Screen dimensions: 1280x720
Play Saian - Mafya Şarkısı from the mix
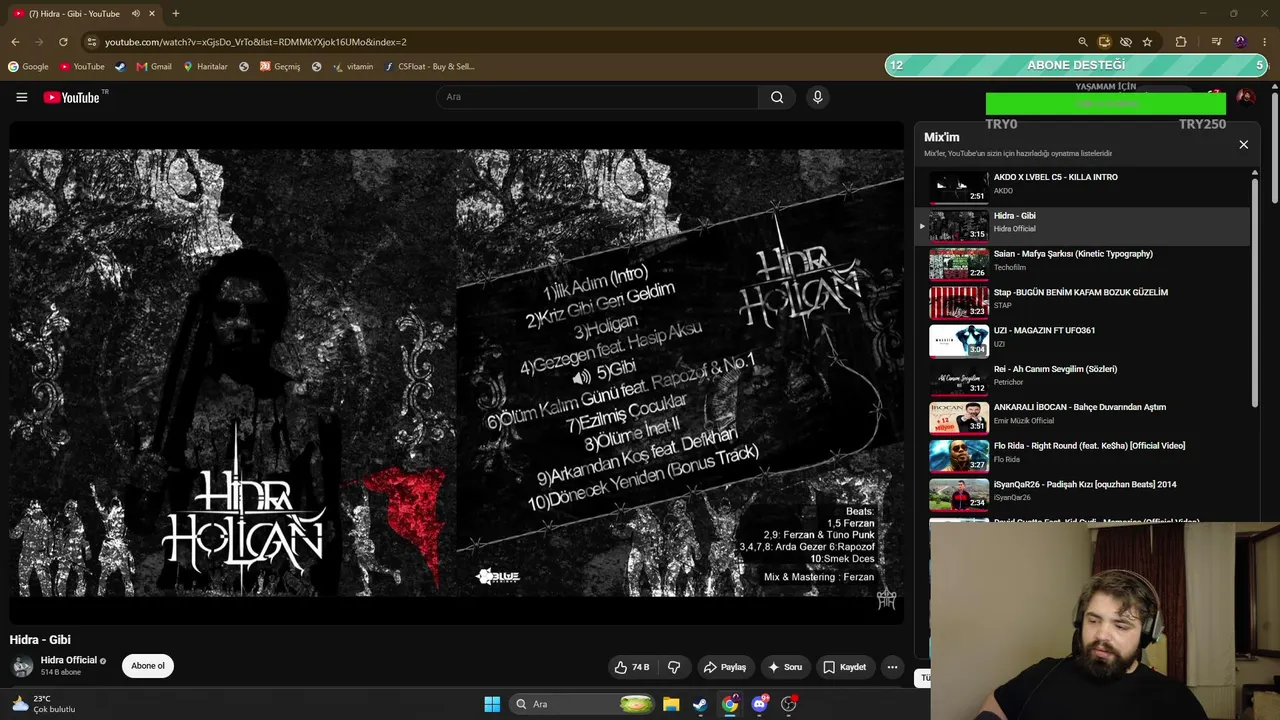click(x=1084, y=264)
